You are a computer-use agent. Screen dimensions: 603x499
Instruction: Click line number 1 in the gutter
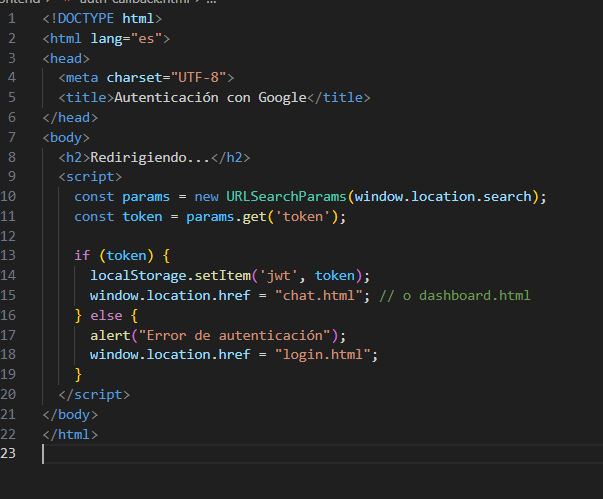tap(12, 18)
